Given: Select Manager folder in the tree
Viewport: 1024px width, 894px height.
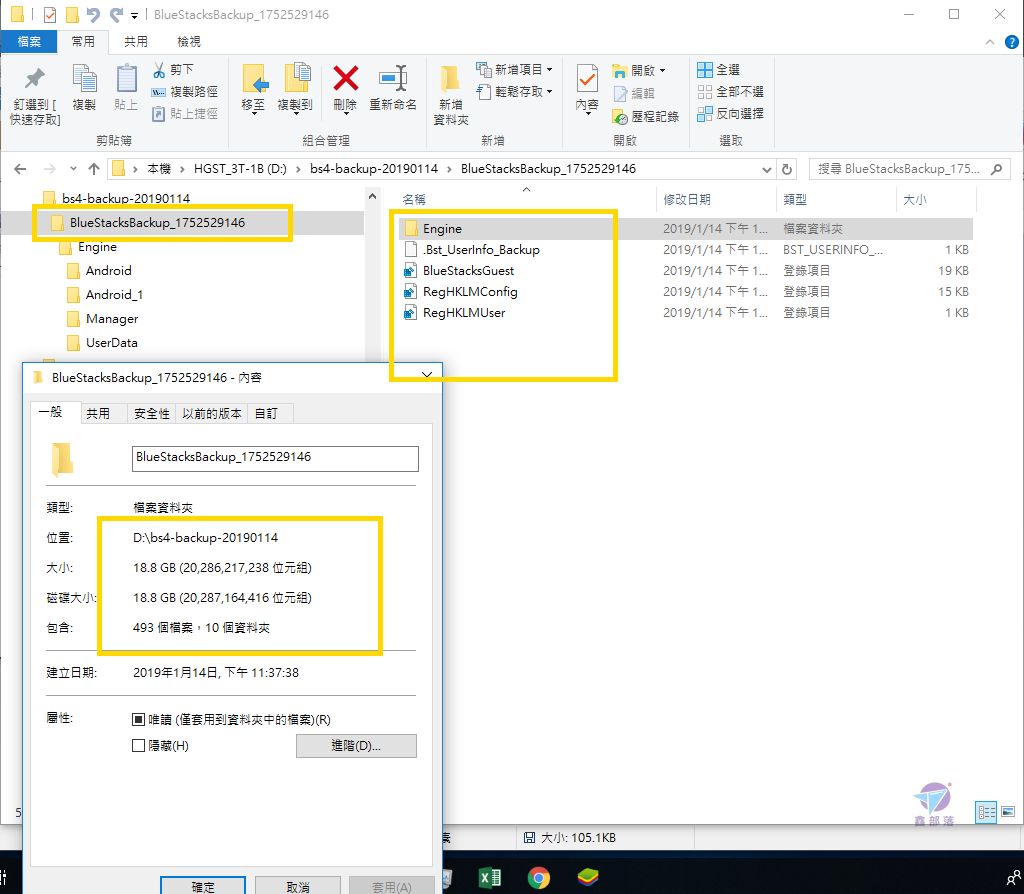Looking at the screenshot, I should (112, 319).
